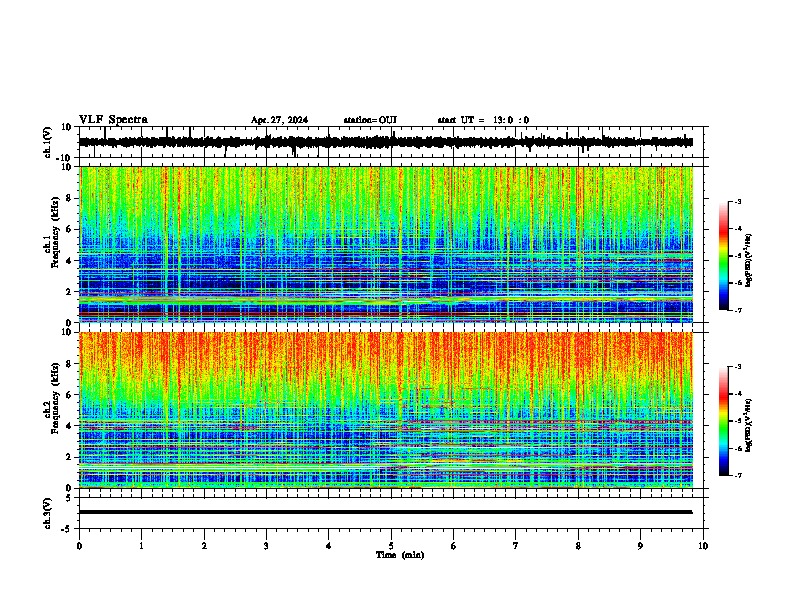Click the "5" tick on the Time axis
Image resolution: width=792 pixels, height=612 pixels.
[x=391, y=546]
